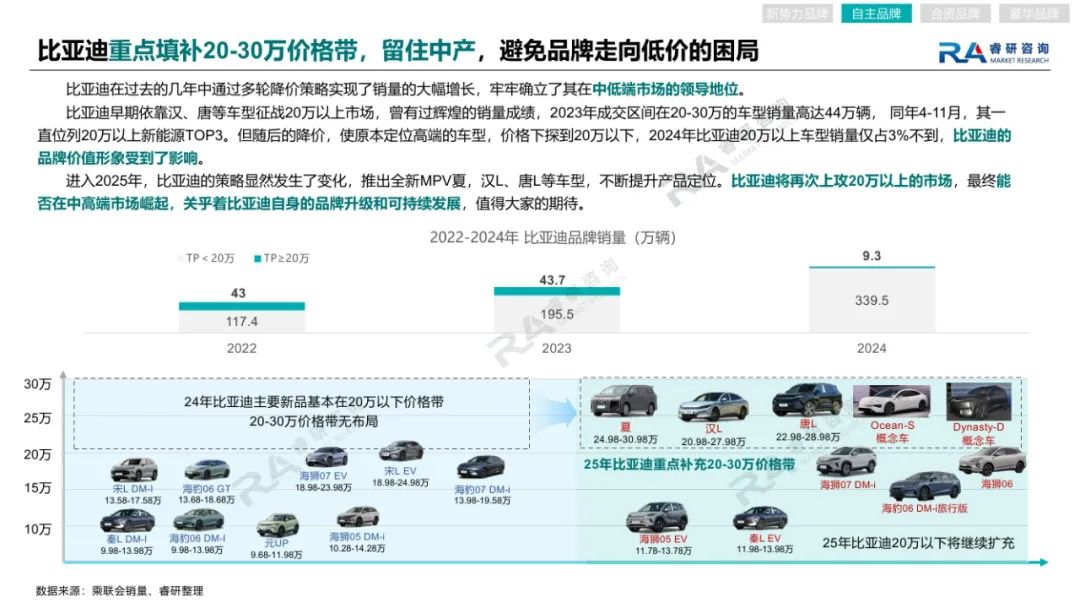
Task: Select the highlighted 自主品牌 tab
Action: (x=876, y=14)
